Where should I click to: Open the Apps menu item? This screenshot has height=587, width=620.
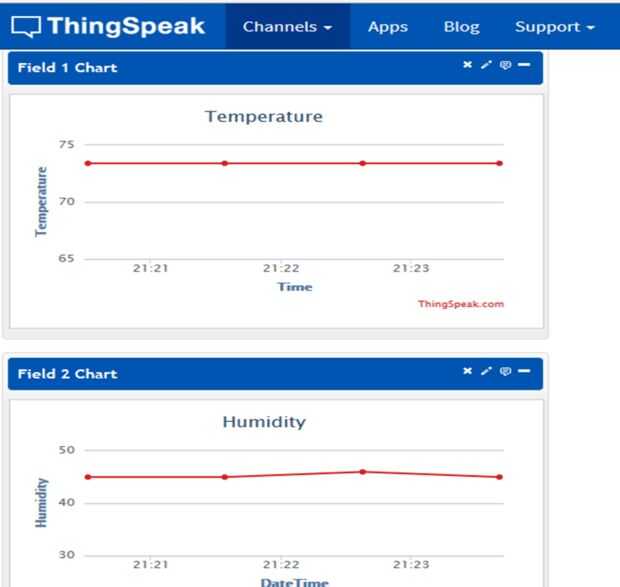(387, 27)
